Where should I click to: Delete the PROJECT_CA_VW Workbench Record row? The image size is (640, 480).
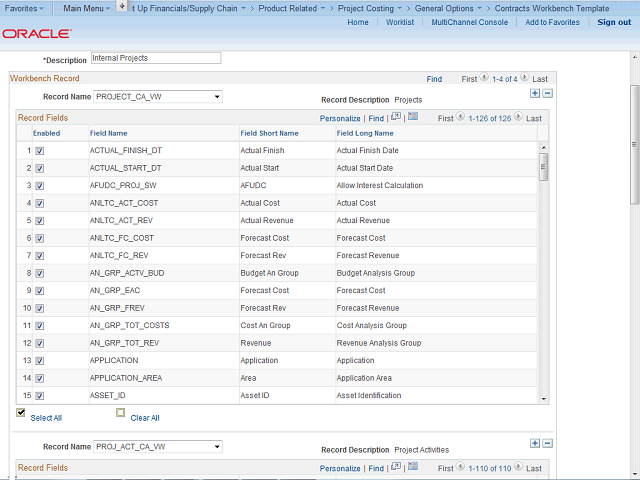(x=548, y=93)
